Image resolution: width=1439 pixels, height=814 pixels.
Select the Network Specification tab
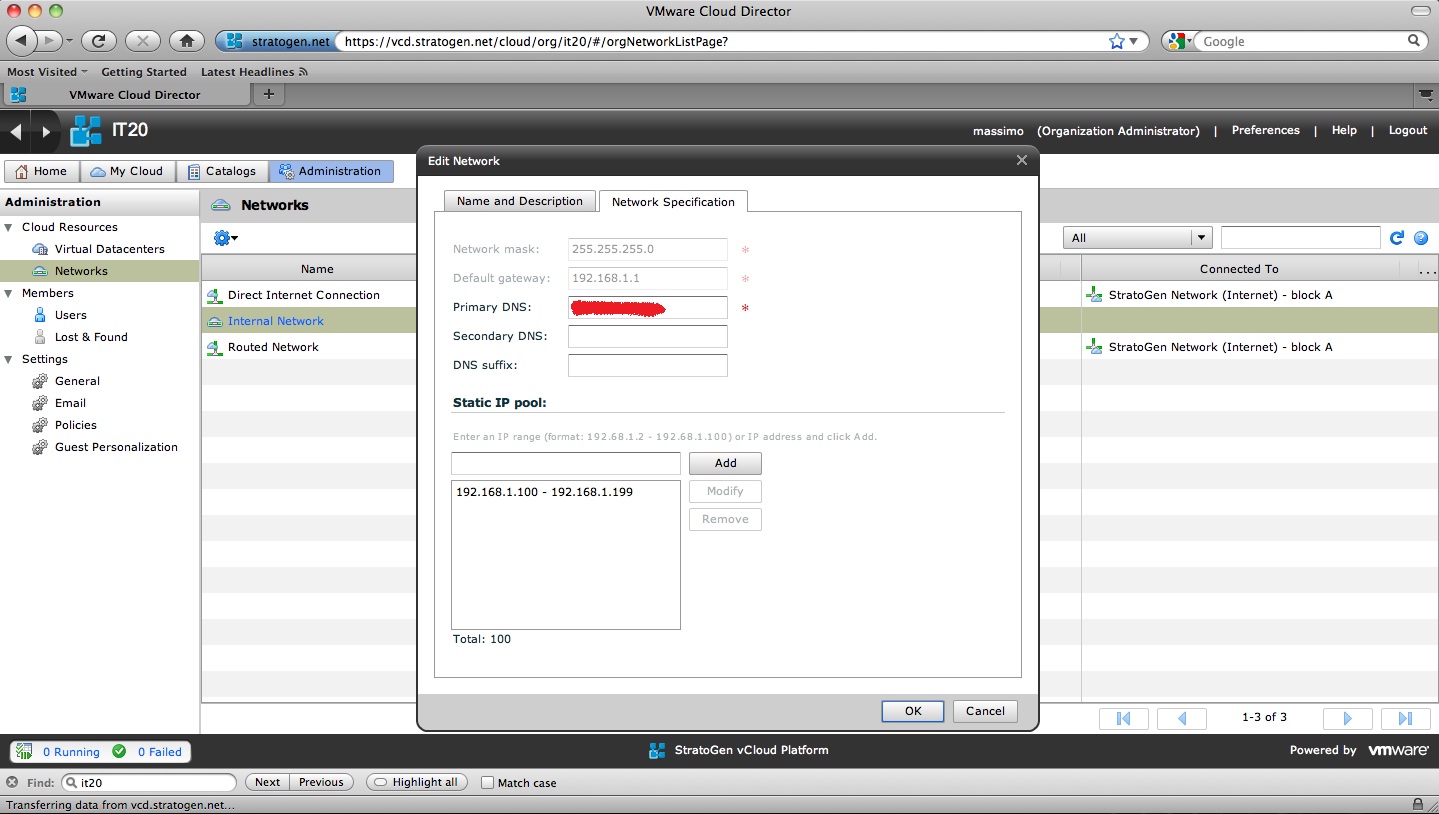point(673,201)
